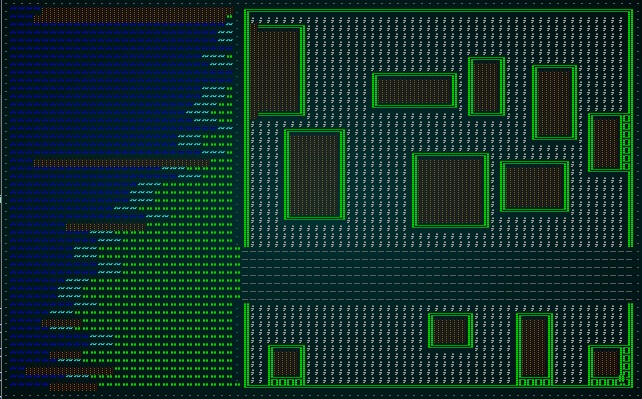Screen dimensions: 642x399
Task: Select the building attached to the upper compound's left wall
Action: click(278, 70)
